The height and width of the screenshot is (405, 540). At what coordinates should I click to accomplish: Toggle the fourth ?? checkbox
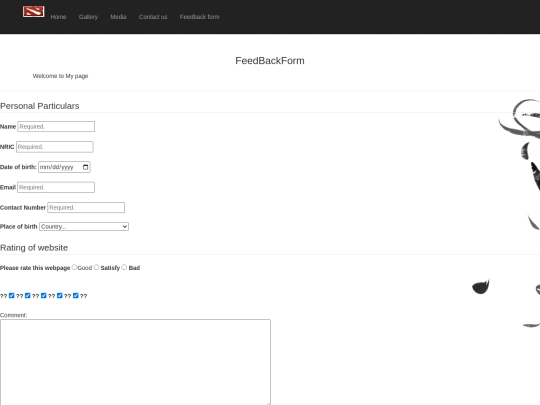pyautogui.click(x=60, y=295)
